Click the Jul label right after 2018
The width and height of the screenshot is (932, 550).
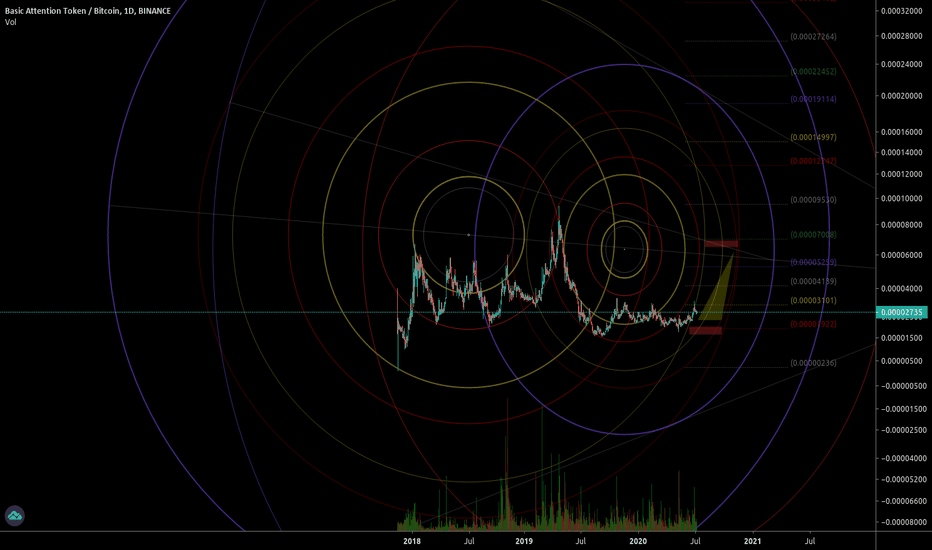(469, 541)
